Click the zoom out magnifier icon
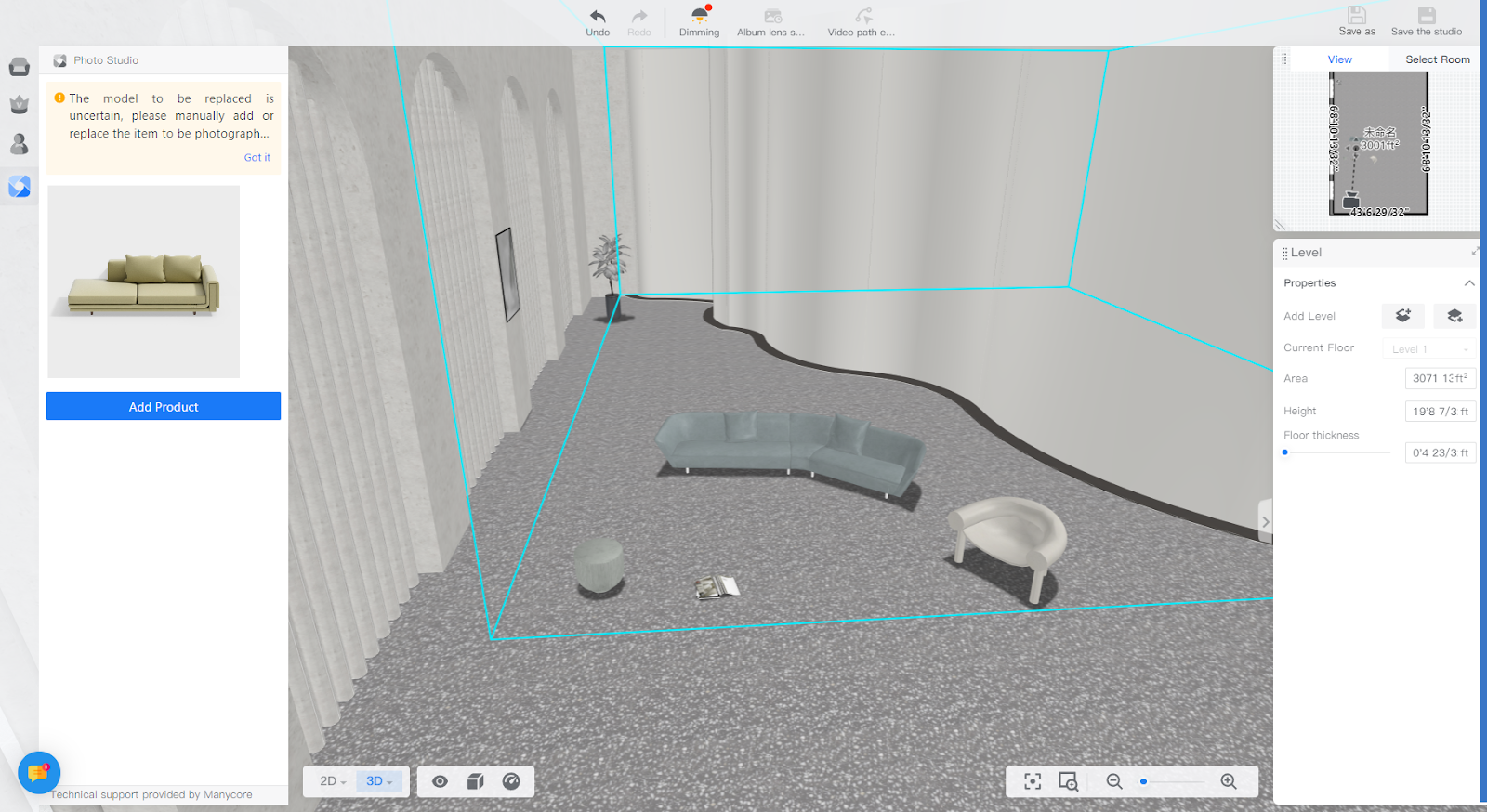1487x812 pixels. coord(1114,781)
